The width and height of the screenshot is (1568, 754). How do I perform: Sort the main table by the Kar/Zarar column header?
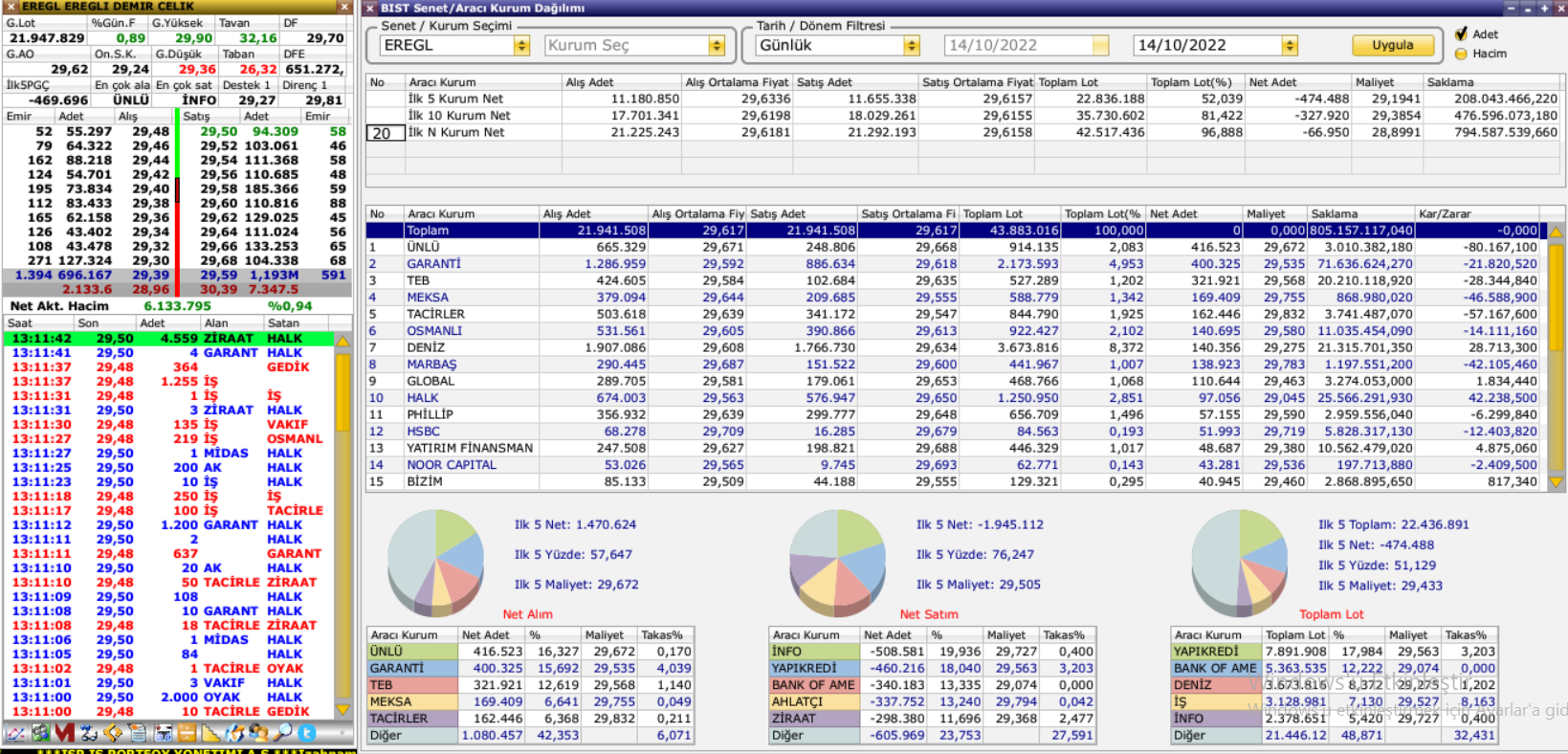pos(1476,214)
